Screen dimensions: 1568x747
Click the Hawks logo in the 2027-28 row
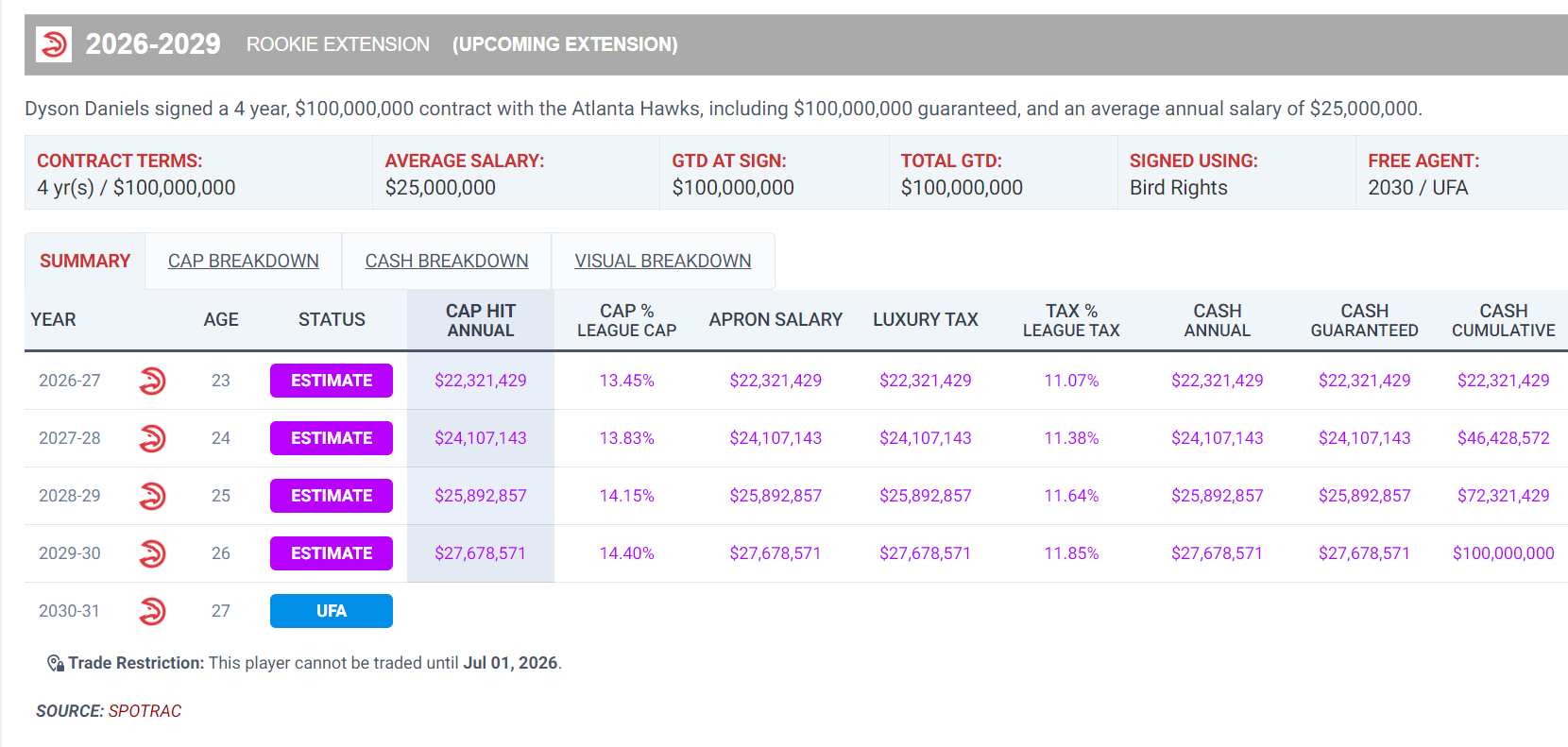(x=152, y=438)
